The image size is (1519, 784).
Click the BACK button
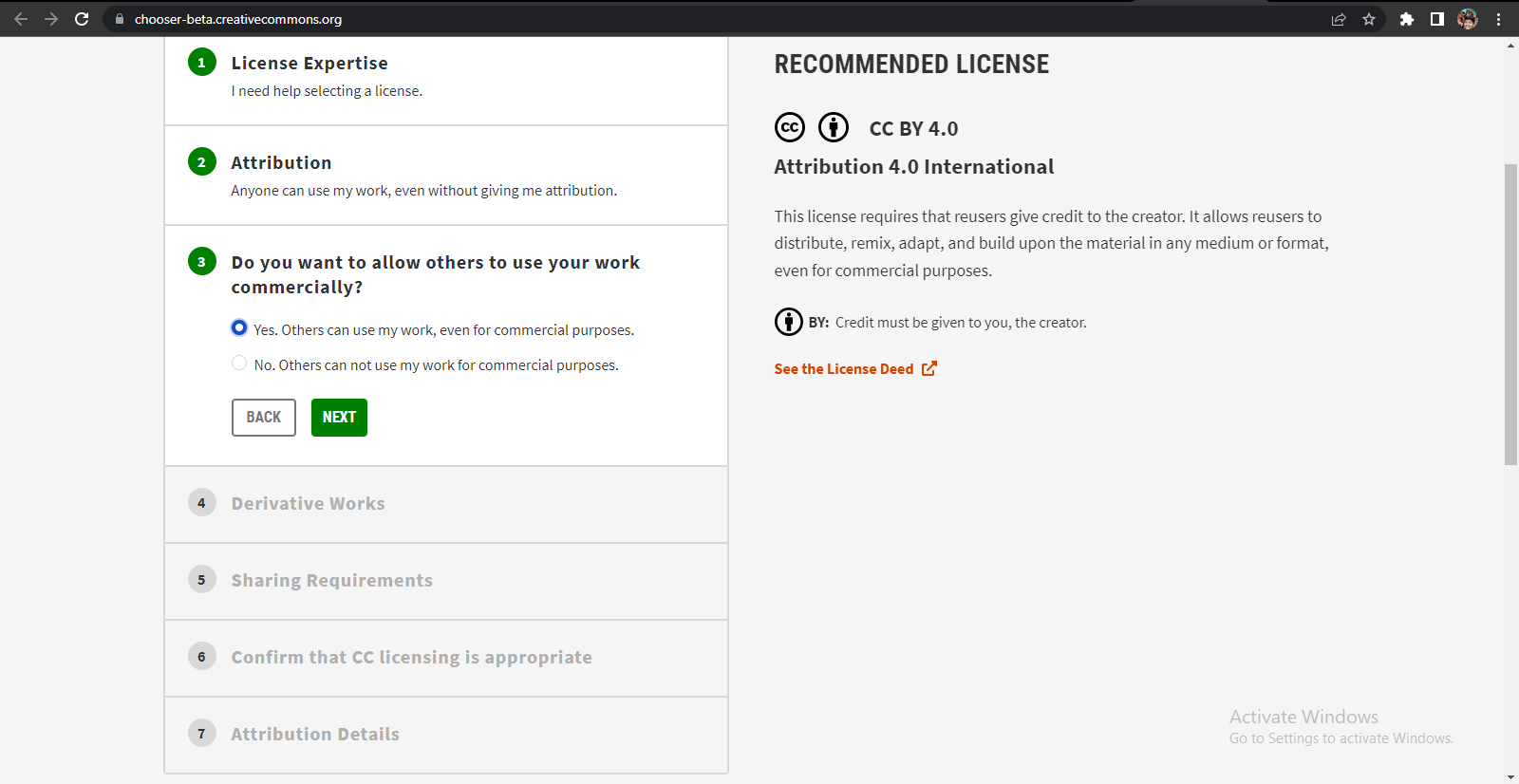[264, 418]
